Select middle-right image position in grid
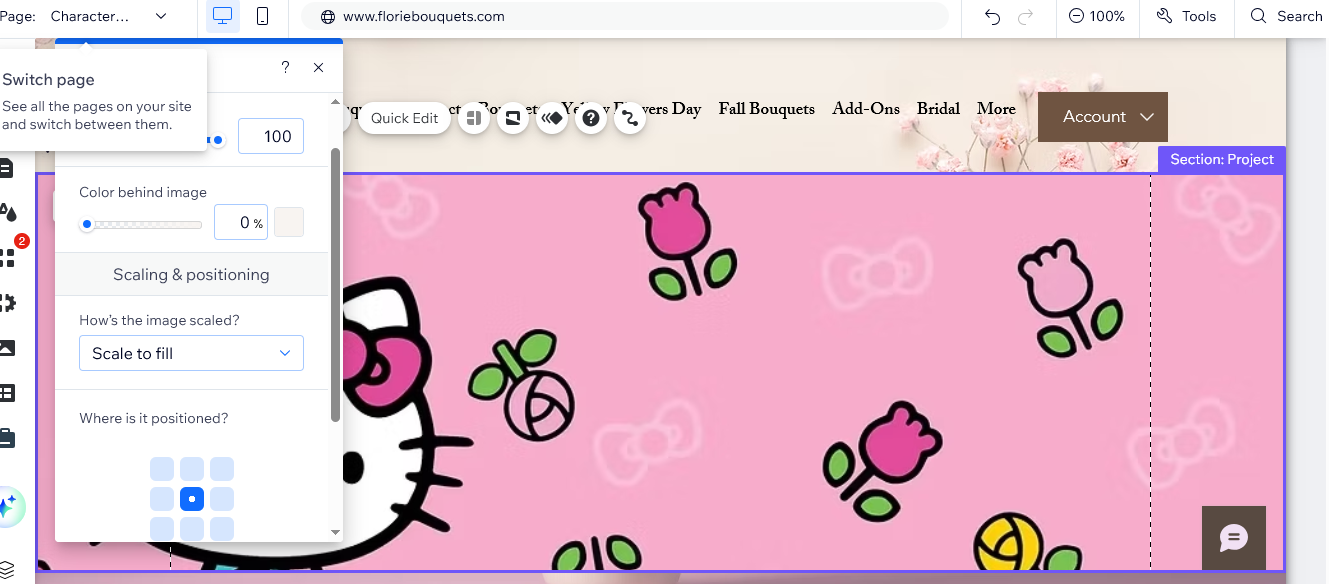This screenshot has width=1329, height=584. 222,499
